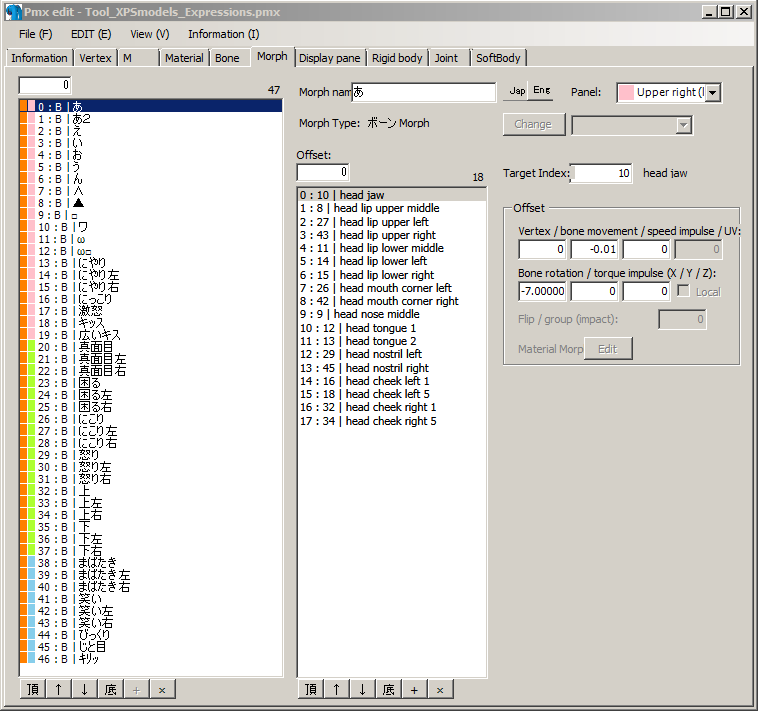Open the Panel dropdown showing Upper right
The image size is (758, 711).
click(x=713, y=92)
